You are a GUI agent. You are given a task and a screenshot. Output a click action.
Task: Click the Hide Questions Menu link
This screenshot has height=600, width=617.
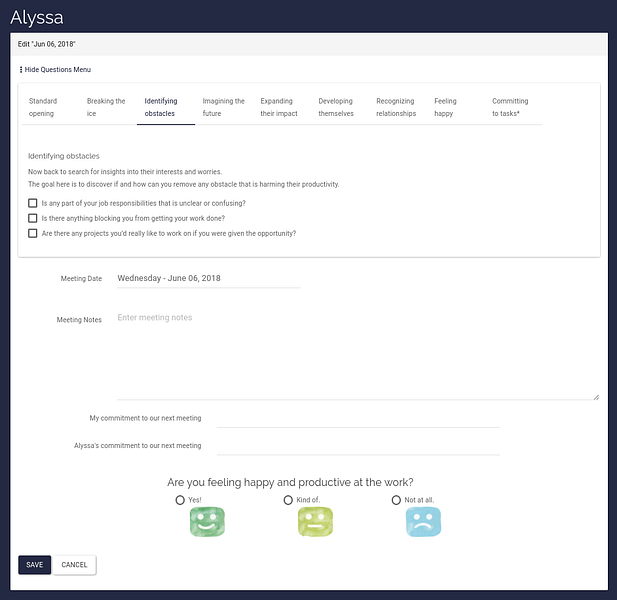(58, 70)
